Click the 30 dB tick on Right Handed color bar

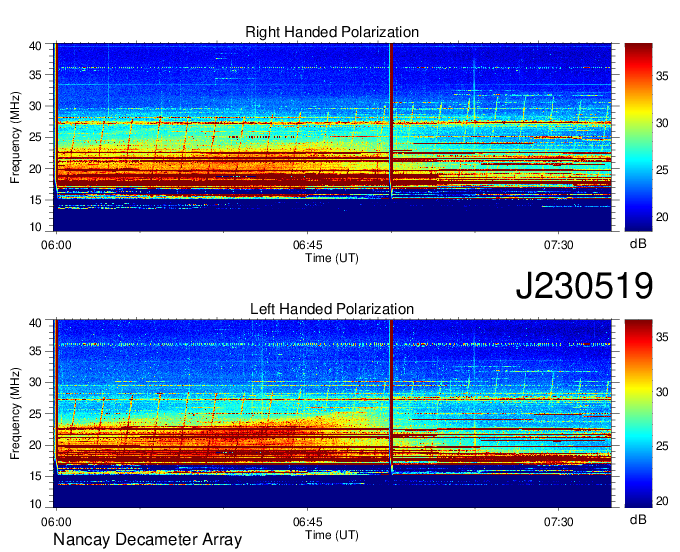coord(662,123)
